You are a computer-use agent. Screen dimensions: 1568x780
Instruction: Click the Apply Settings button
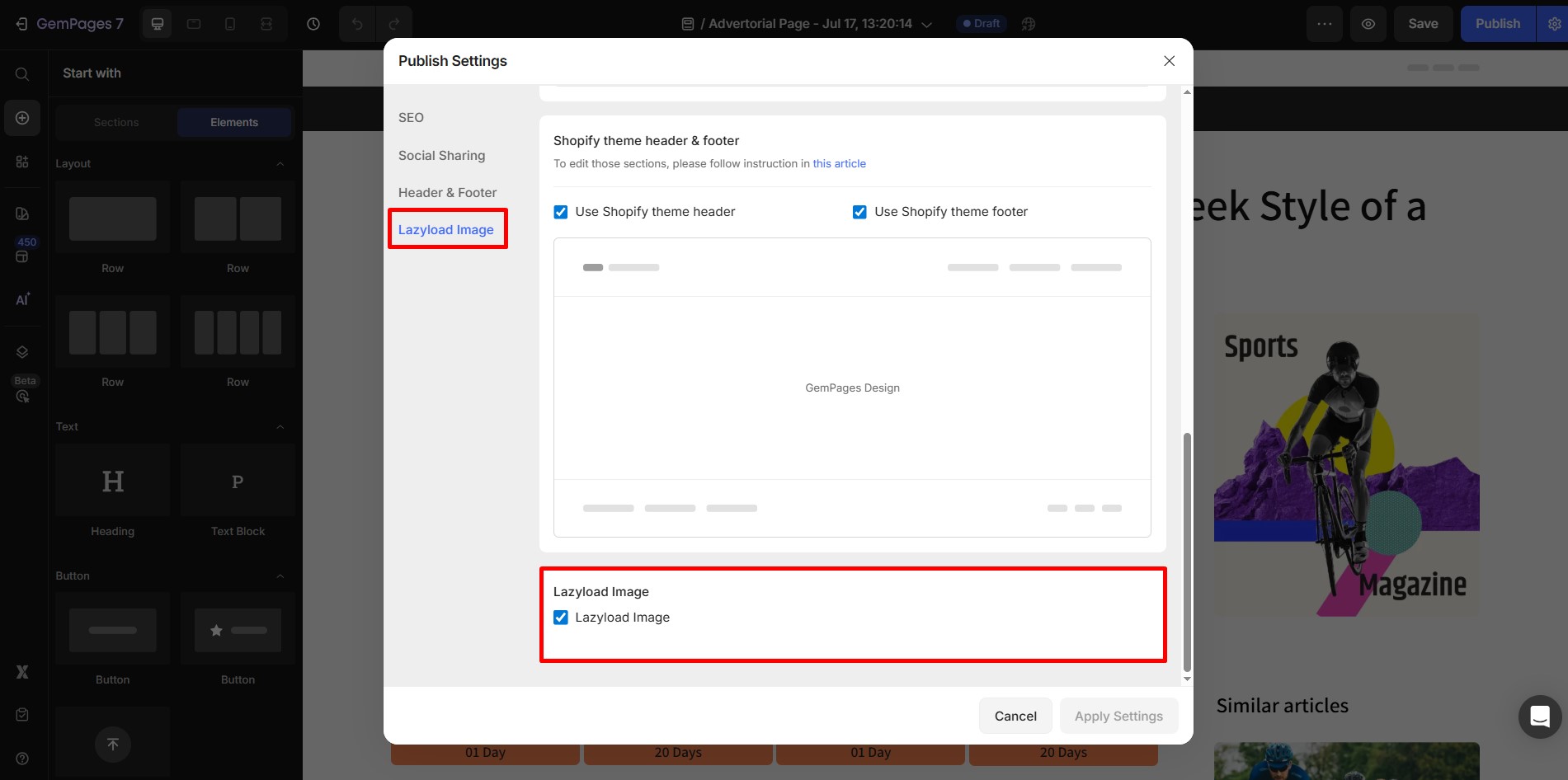[1118, 716]
